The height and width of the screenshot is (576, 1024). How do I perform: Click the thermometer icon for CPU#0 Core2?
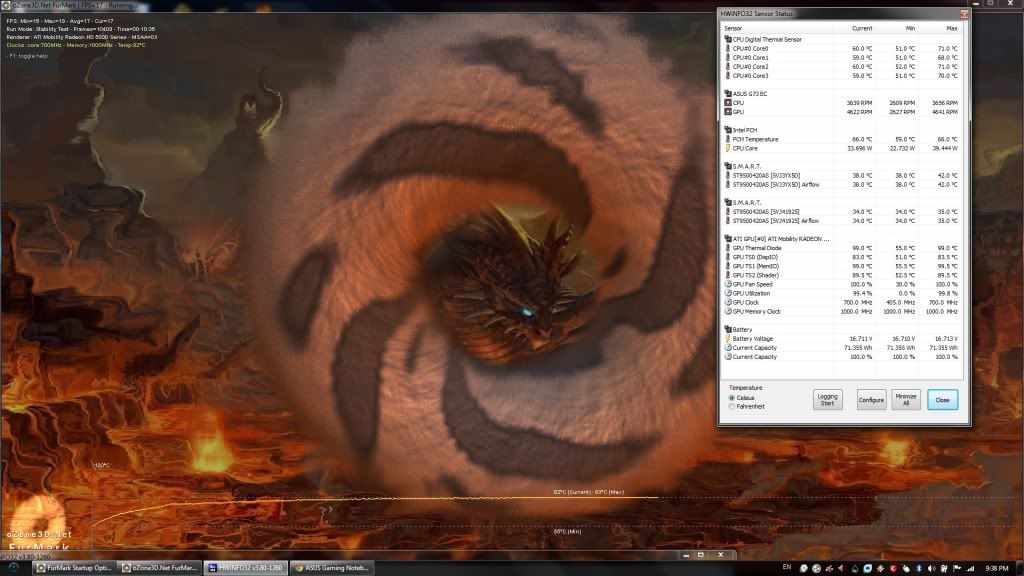click(x=728, y=67)
